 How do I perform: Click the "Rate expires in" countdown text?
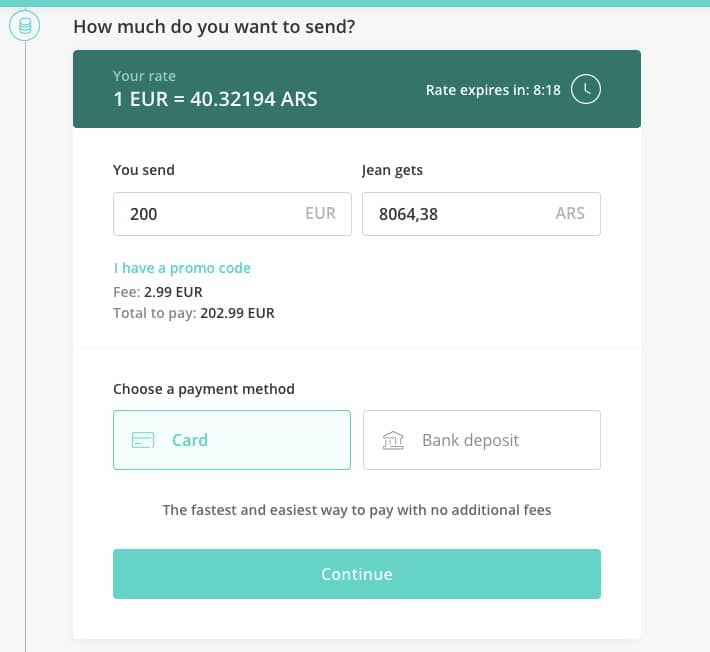(493, 90)
